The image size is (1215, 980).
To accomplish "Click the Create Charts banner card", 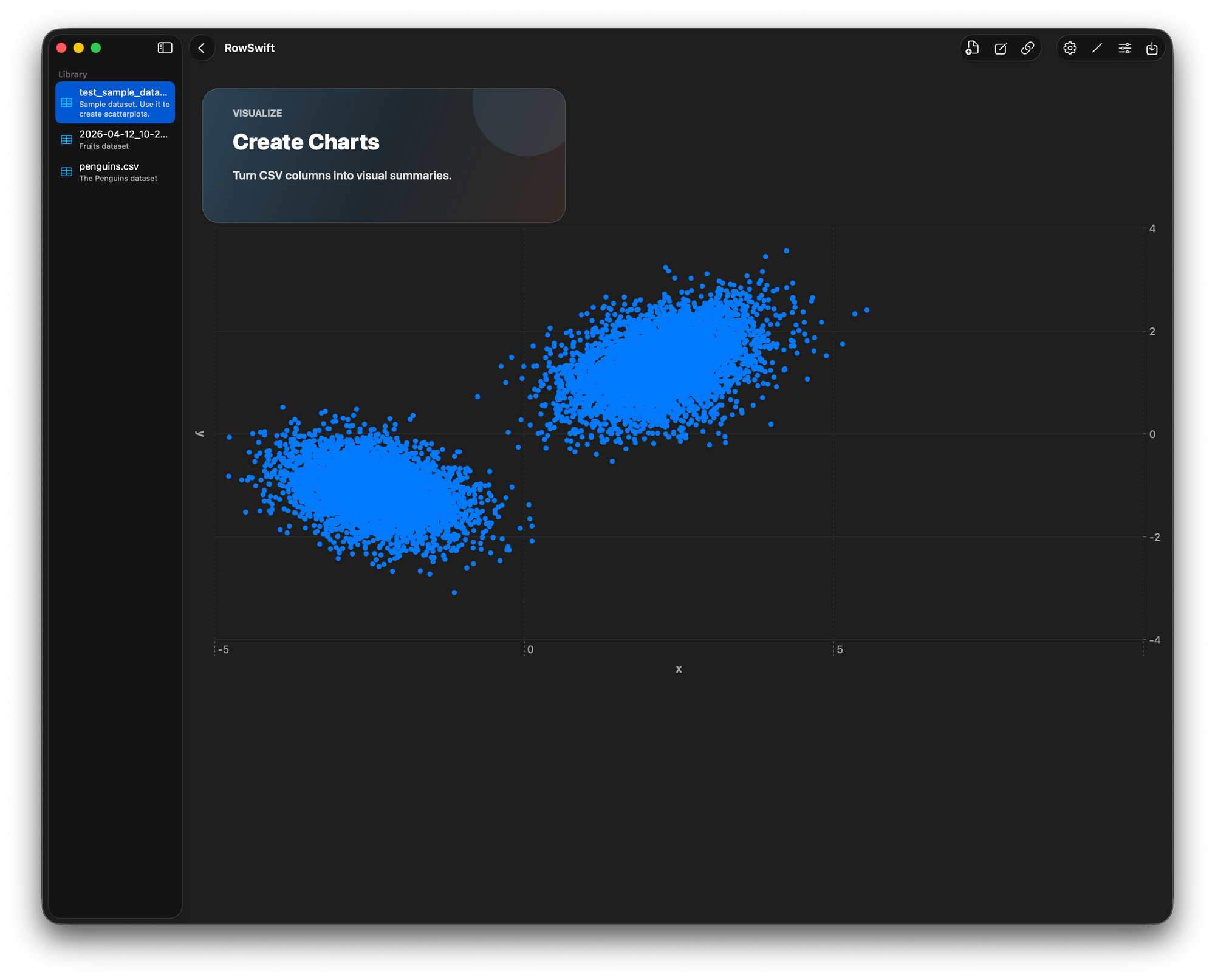I will tap(383, 156).
